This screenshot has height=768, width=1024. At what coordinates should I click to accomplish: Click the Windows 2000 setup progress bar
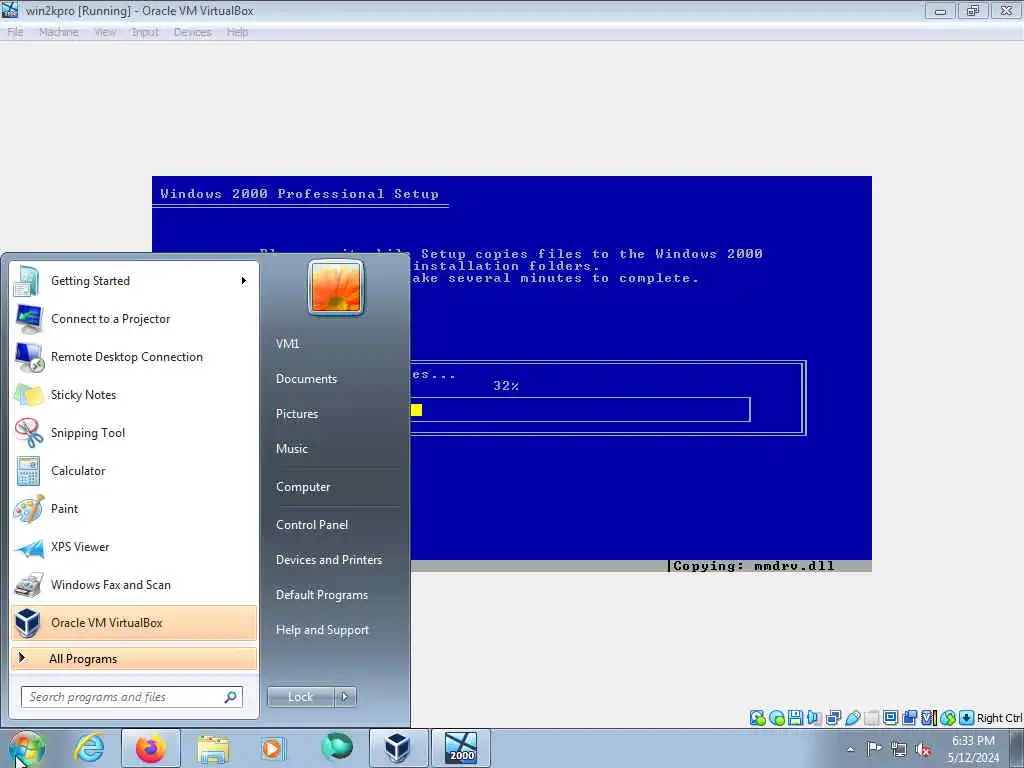(x=580, y=410)
